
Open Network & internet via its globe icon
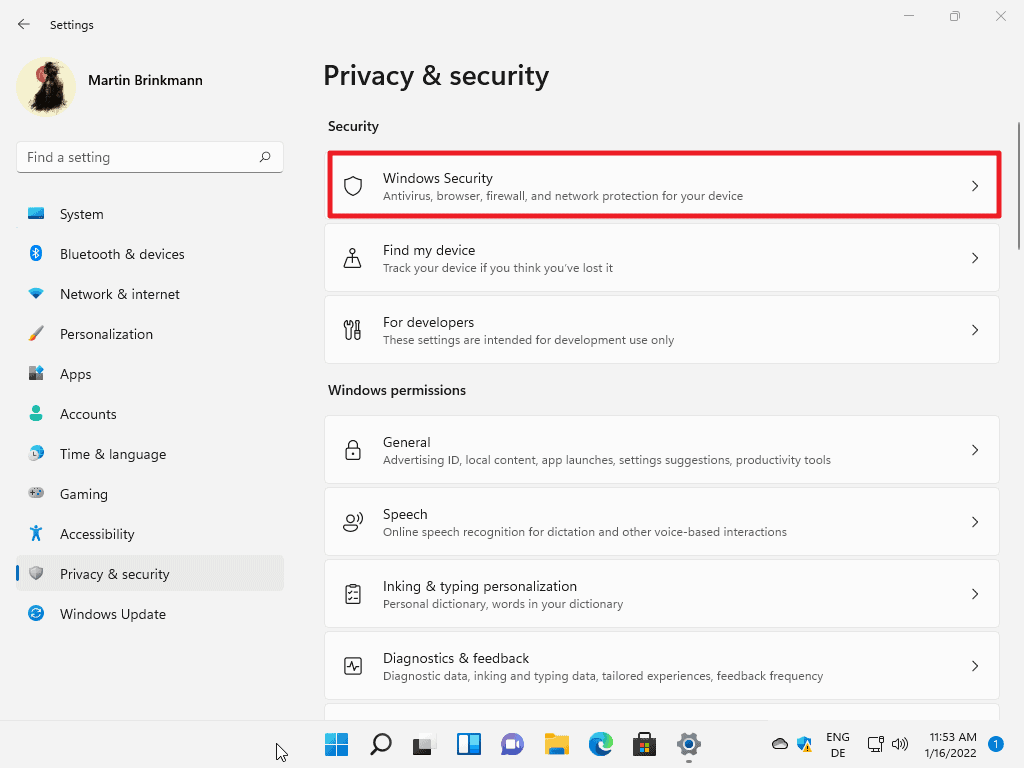pos(36,293)
